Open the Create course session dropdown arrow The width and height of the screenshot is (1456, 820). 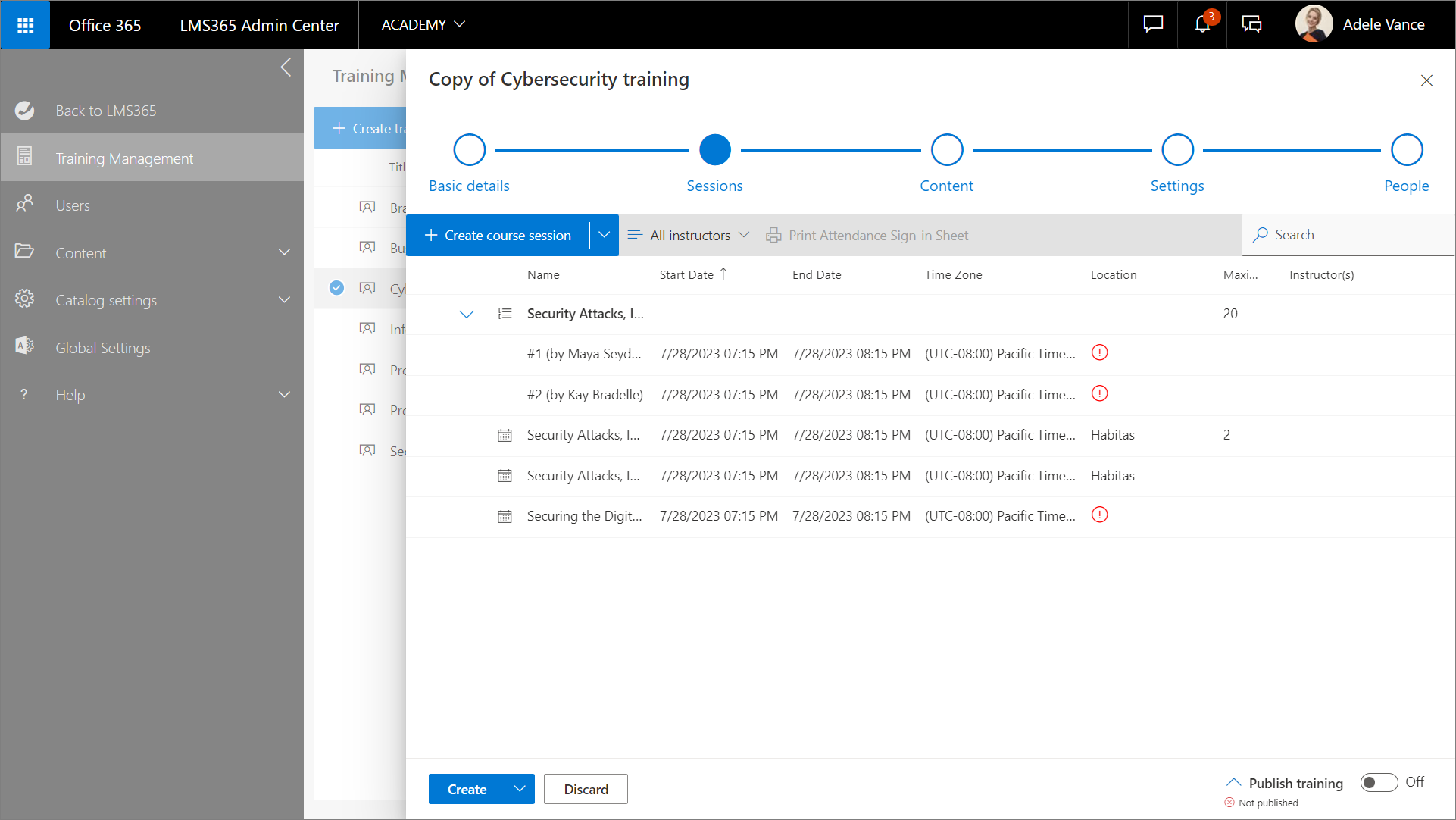click(x=604, y=235)
